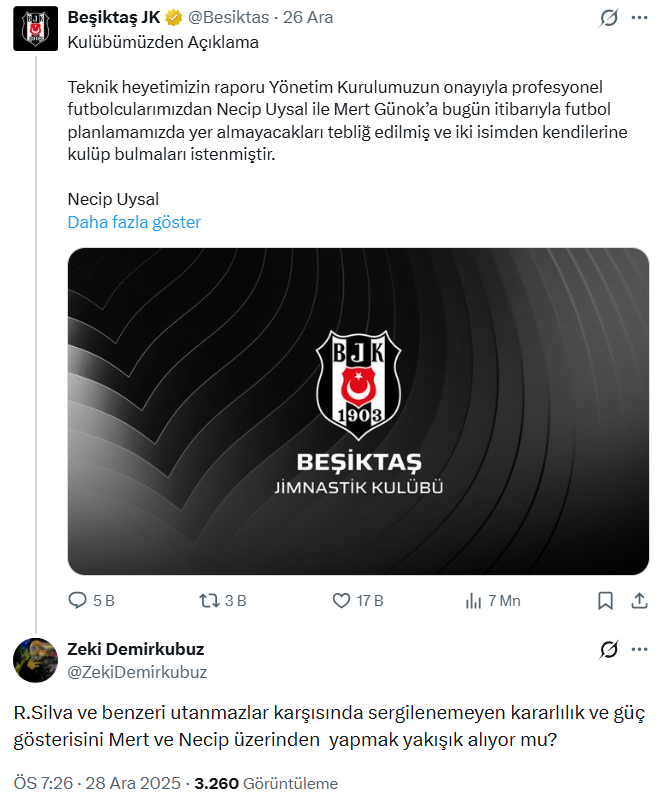
Task: Share the Beşiktaş tweet via share icon
Action: [x=640, y=601]
